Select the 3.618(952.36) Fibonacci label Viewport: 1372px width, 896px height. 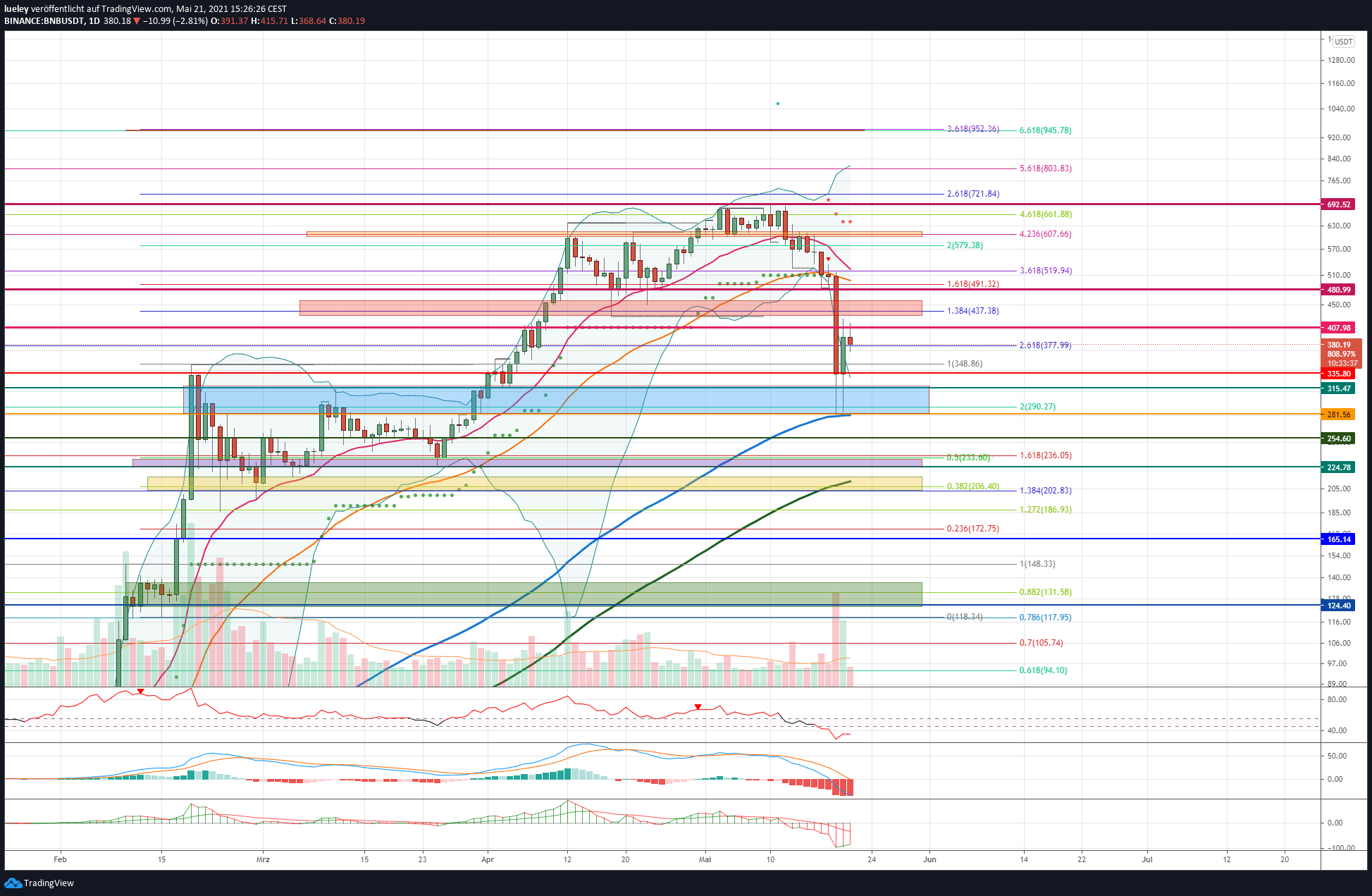972,129
